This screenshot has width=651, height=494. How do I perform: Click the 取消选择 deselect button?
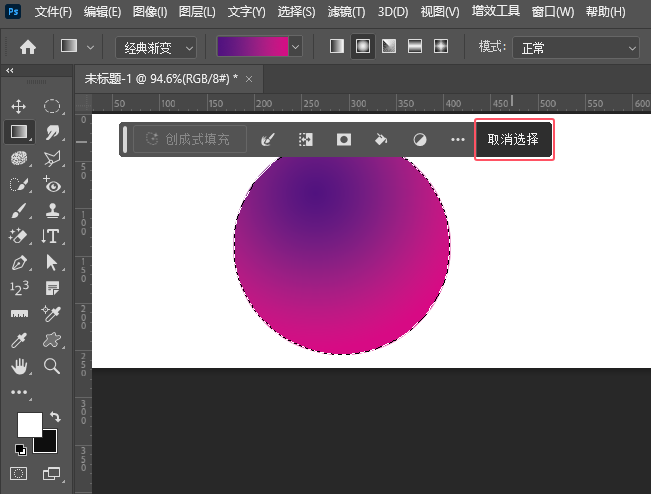click(513, 139)
